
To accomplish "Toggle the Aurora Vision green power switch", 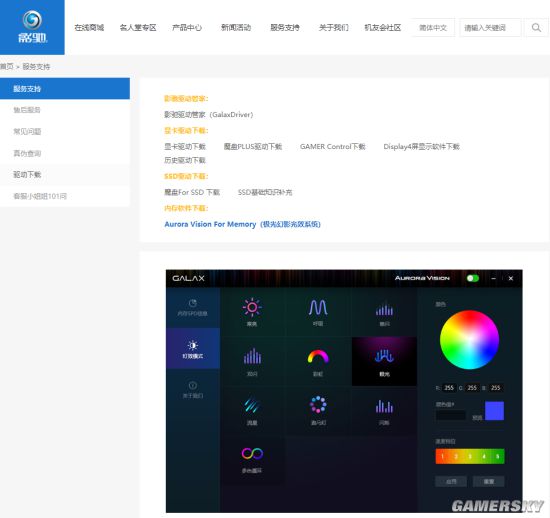I will 472,278.
